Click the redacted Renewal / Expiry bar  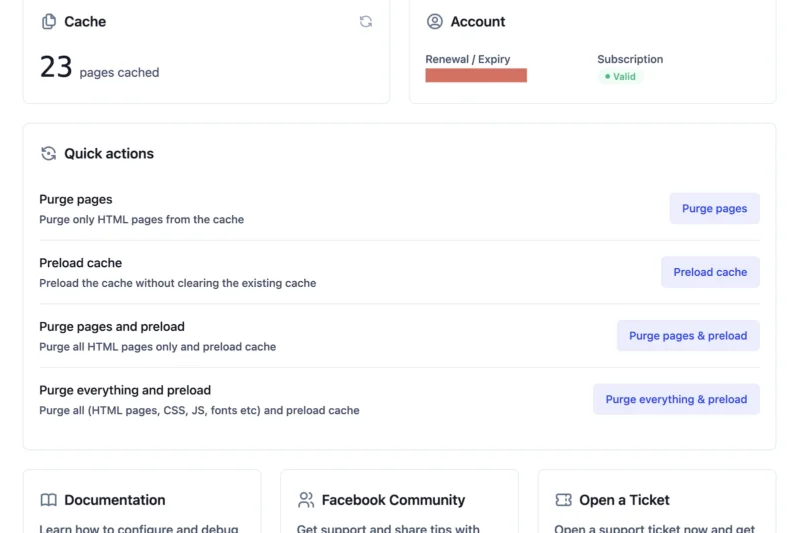click(x=476, y=76)
